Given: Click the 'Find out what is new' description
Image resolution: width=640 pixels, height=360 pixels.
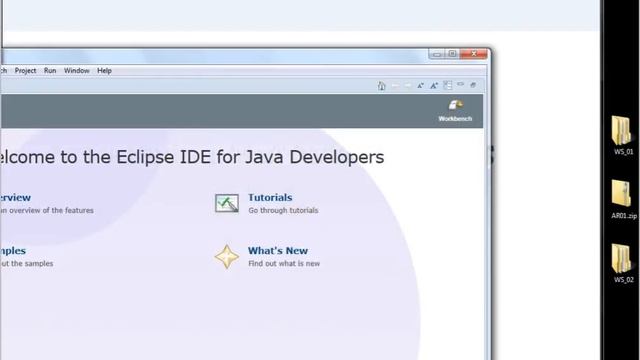Looking at the screenshot, I should tap(284, 264).
